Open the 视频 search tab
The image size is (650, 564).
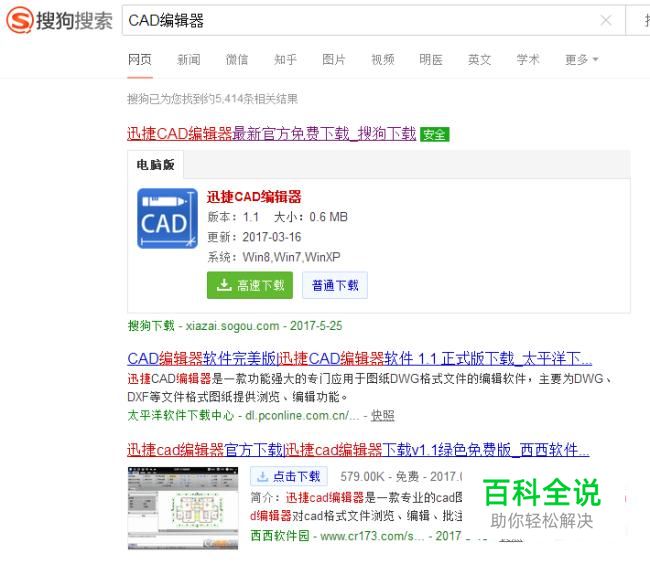tap(383, 60)
